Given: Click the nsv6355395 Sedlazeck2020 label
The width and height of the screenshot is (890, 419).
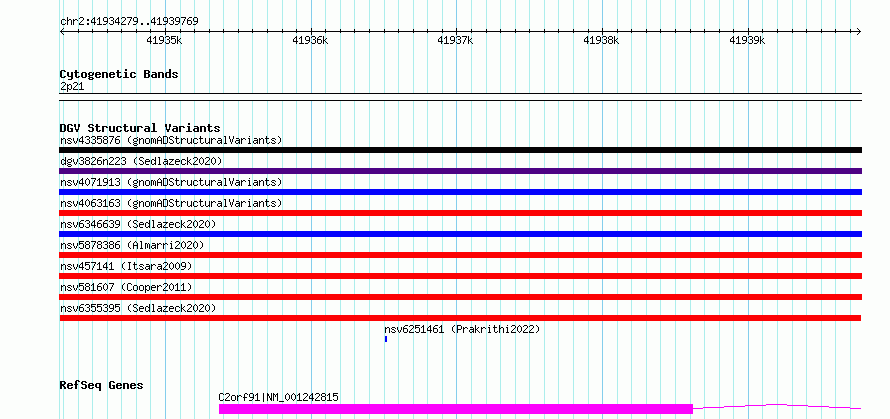Looking at the screenshot, I should [x=138, y=308].
